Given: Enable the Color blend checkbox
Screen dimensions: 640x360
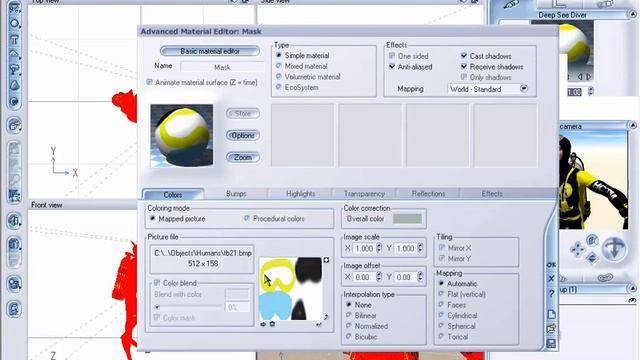Looking at the screenshot, I should pyautogui.click(x=157, y=282).
